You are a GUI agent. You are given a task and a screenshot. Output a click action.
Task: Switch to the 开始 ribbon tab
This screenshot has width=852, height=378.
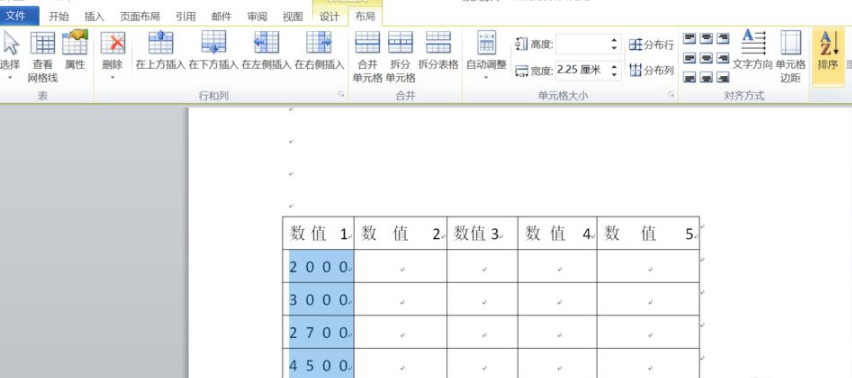[x=59, y=16]
